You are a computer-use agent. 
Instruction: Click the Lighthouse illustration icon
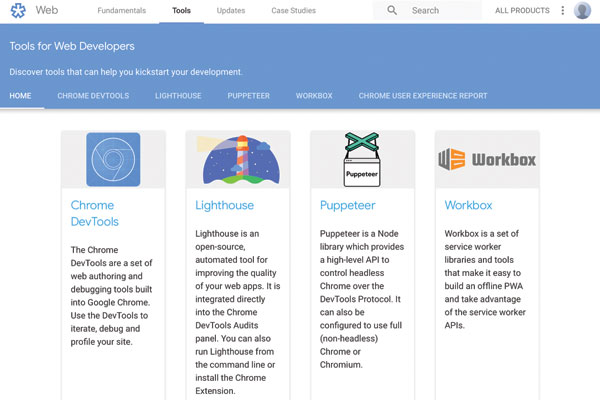pyautogui.click(x=238, y=159)
